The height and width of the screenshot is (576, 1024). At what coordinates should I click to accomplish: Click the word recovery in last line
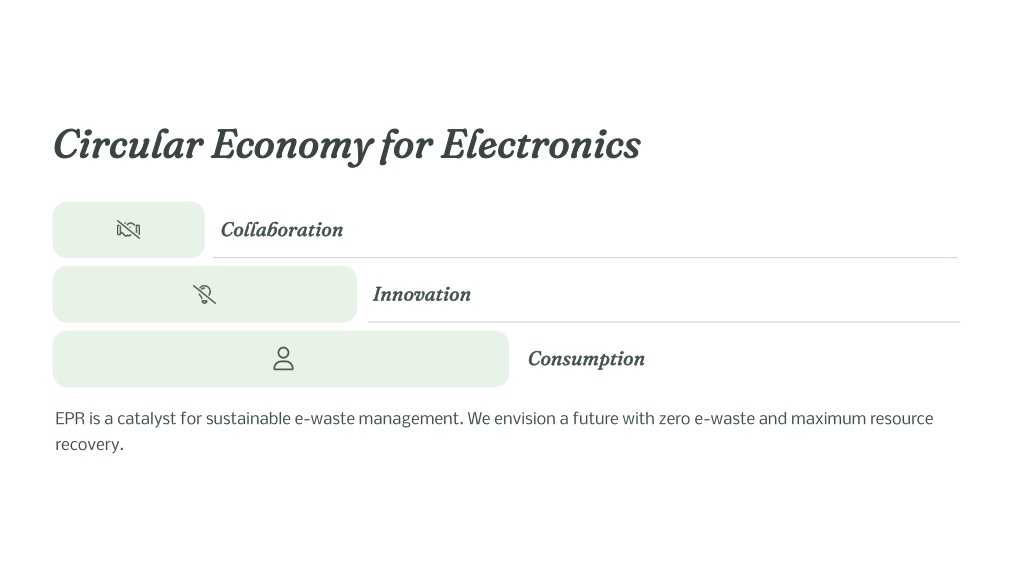(x=88, y=445)
